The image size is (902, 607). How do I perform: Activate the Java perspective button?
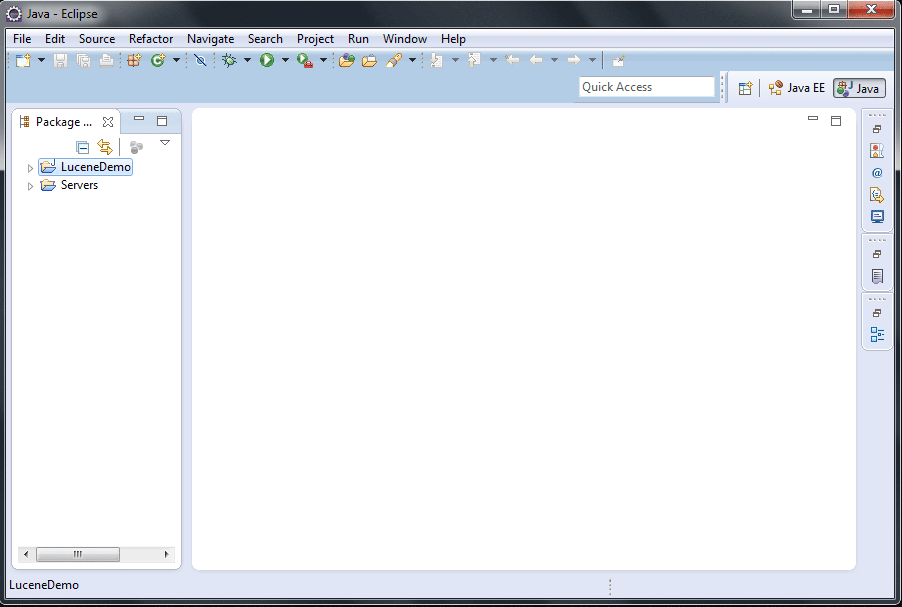[858, 87]
